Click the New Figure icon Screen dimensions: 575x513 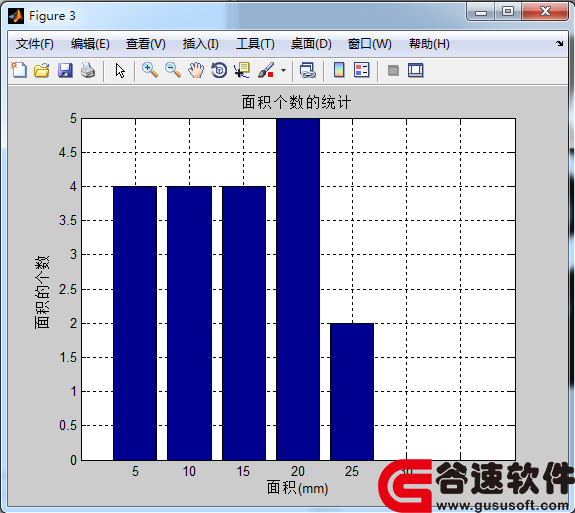pyautogui.click(x=19, y=70)
